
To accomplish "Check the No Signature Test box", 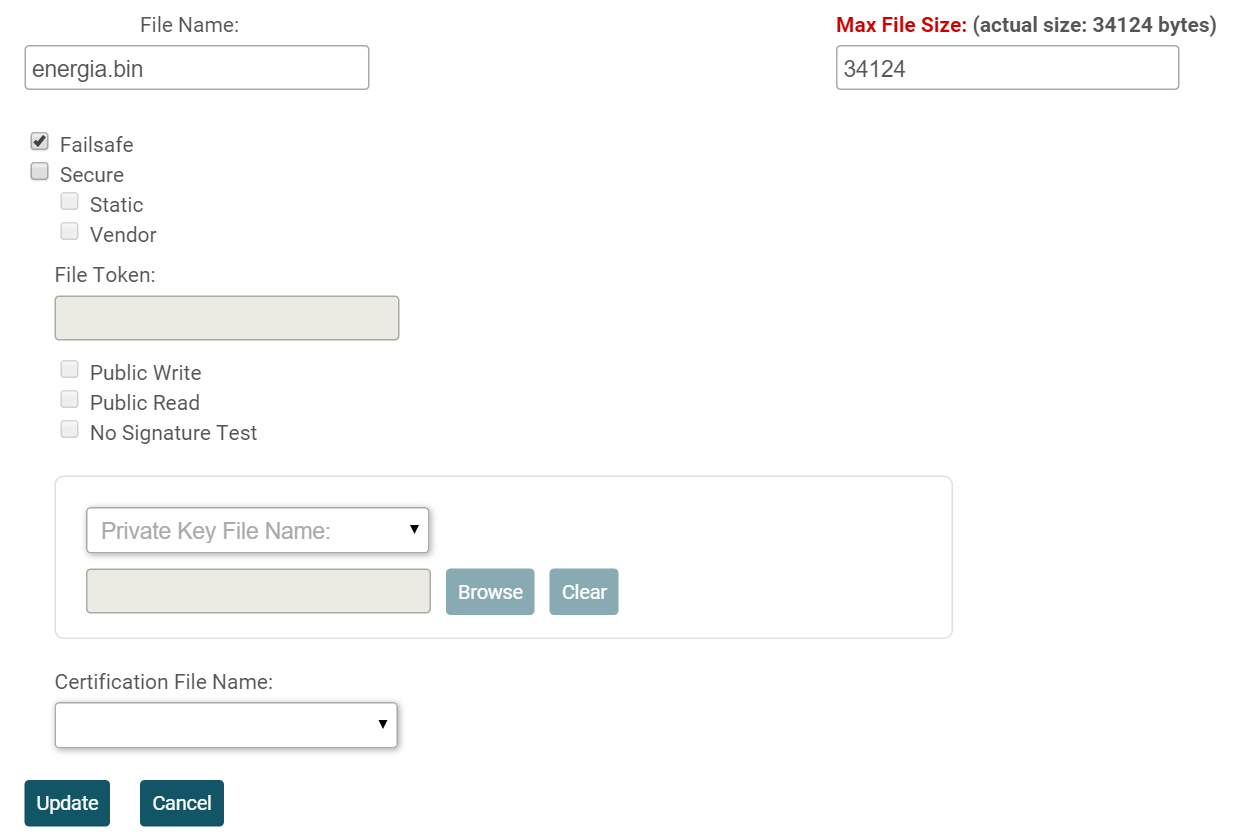I will click(x=69, y=430).
